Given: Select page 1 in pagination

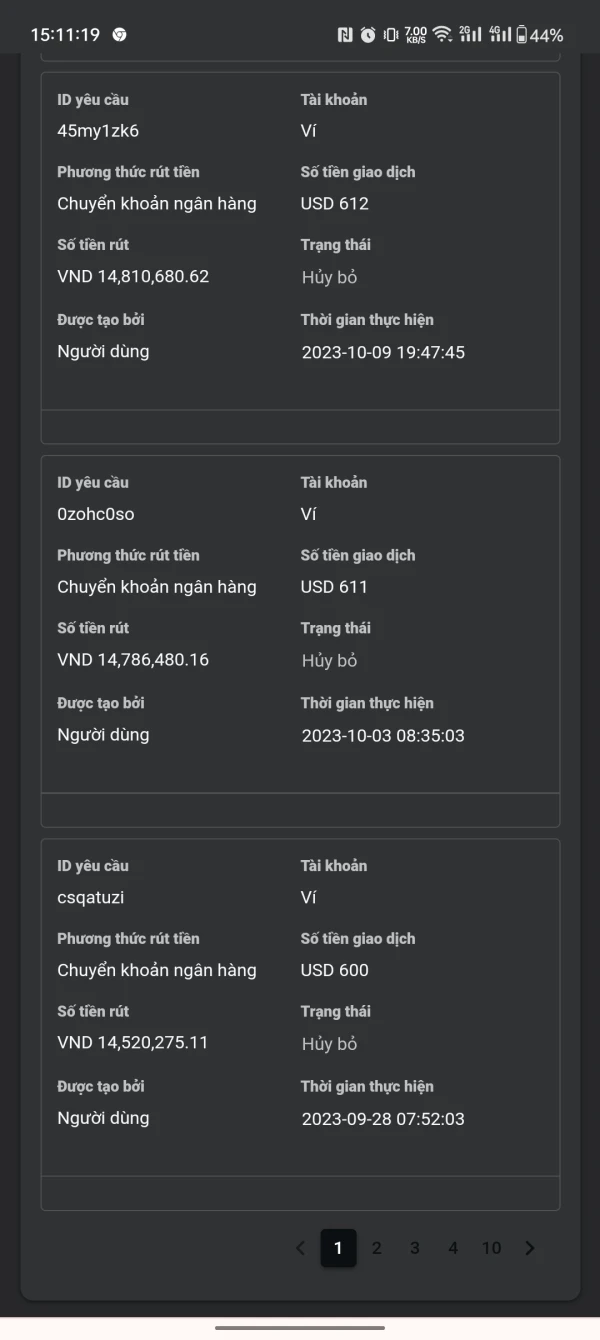Looking at the screenshot, I should 338,1248.
